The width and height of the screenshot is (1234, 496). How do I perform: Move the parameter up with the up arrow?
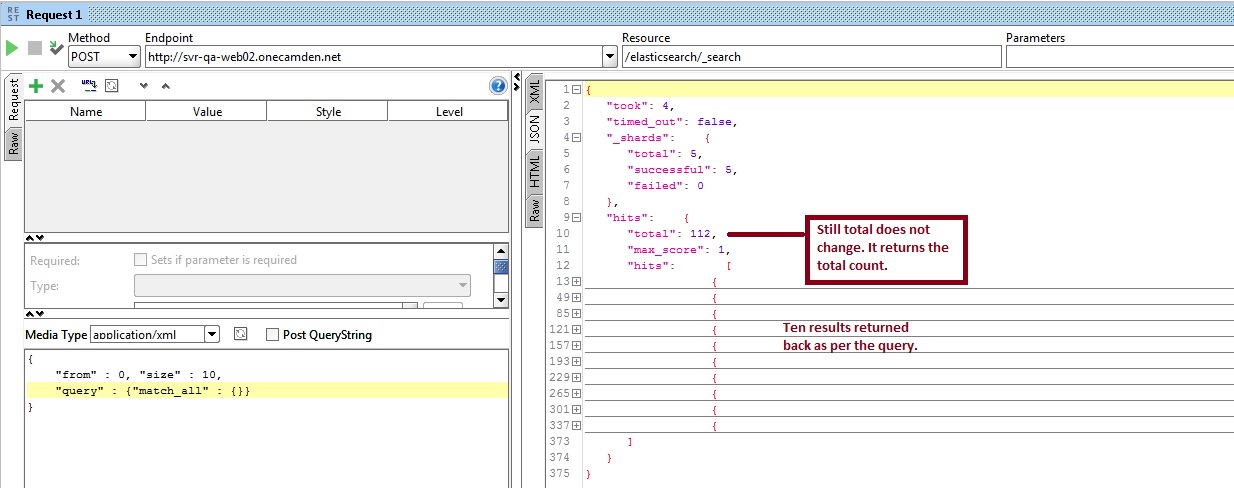point(166,86)
